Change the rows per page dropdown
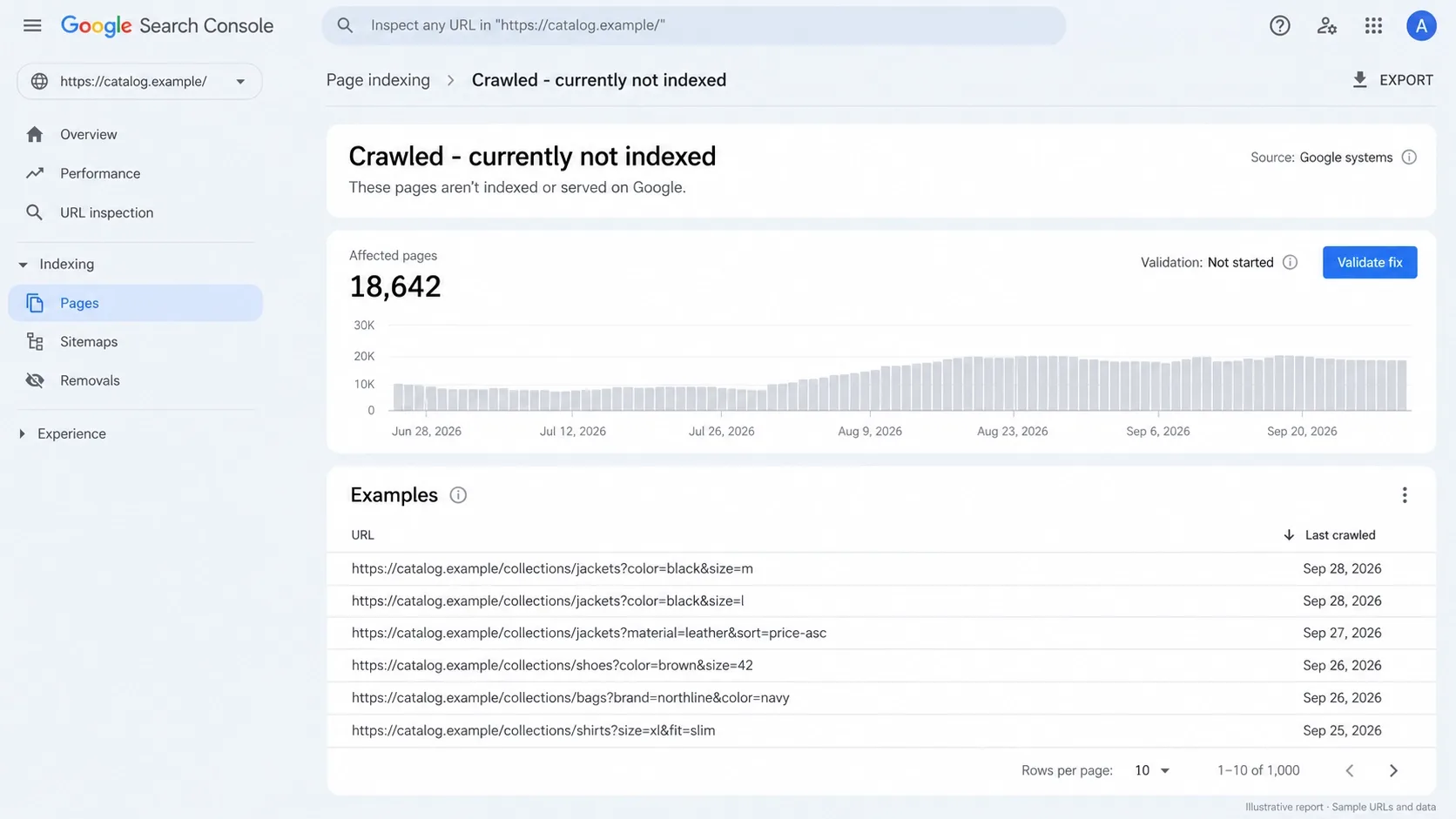The height and width of the screenshot is (819, 1456). click(1152, 770)
